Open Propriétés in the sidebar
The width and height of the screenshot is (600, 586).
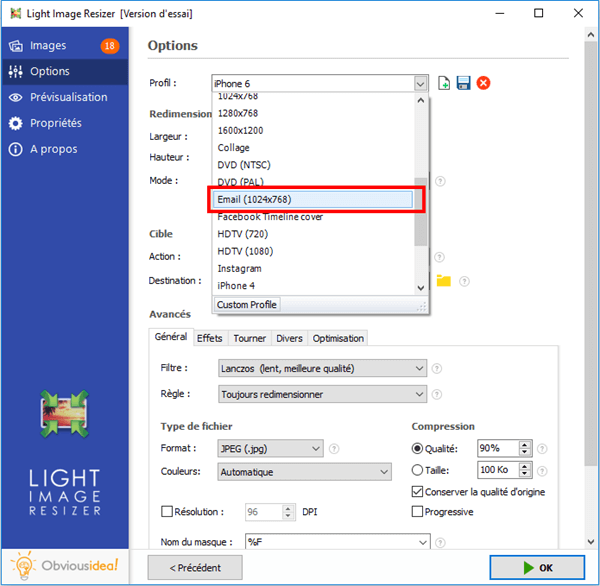(64, 123)
